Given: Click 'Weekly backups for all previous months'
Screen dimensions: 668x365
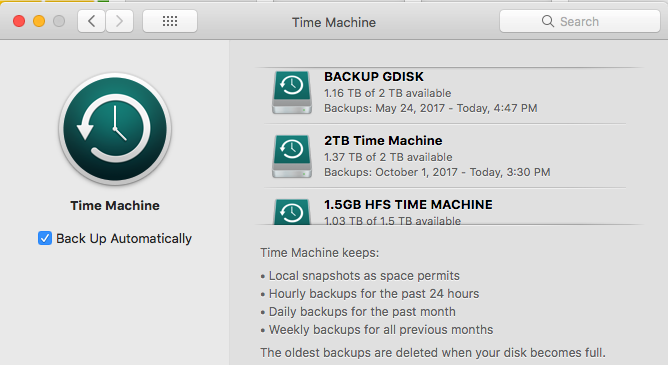Looking at the screenshot, I should pos(381,330).
